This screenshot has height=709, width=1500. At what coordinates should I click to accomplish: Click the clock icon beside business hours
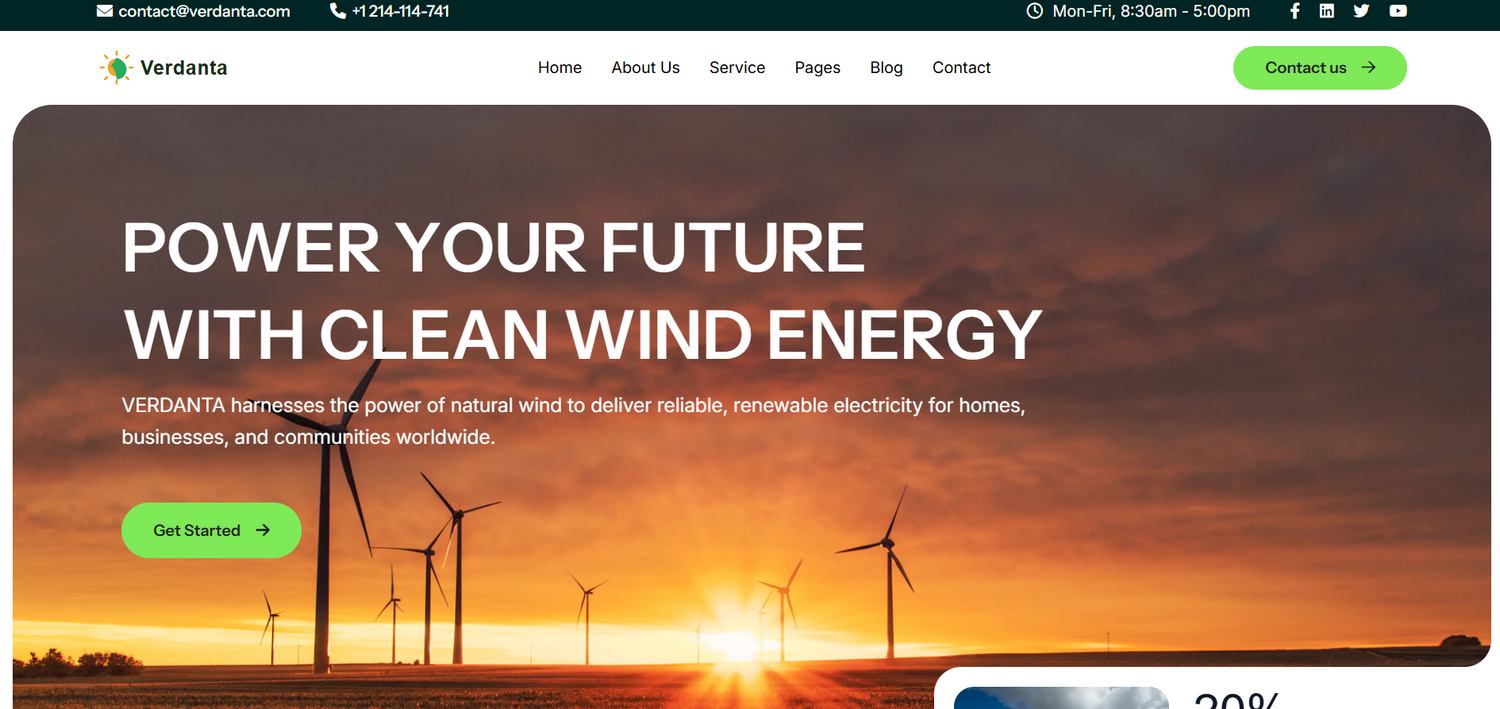point(1035,11)
